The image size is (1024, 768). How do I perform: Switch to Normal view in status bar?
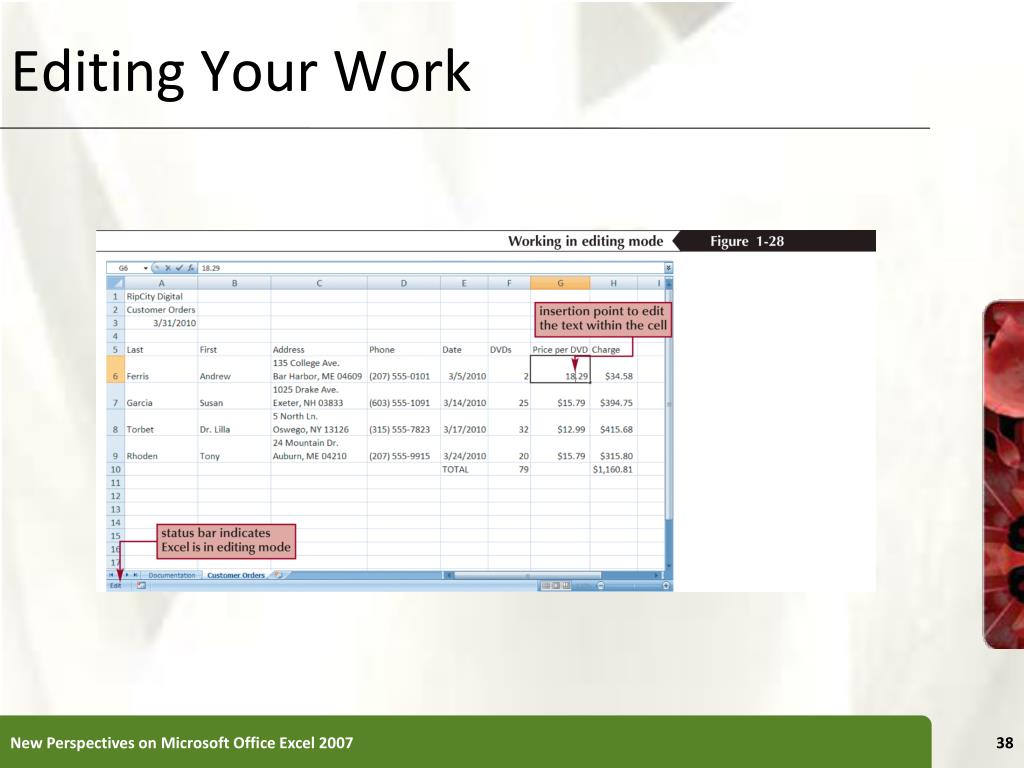coord(545,586)
